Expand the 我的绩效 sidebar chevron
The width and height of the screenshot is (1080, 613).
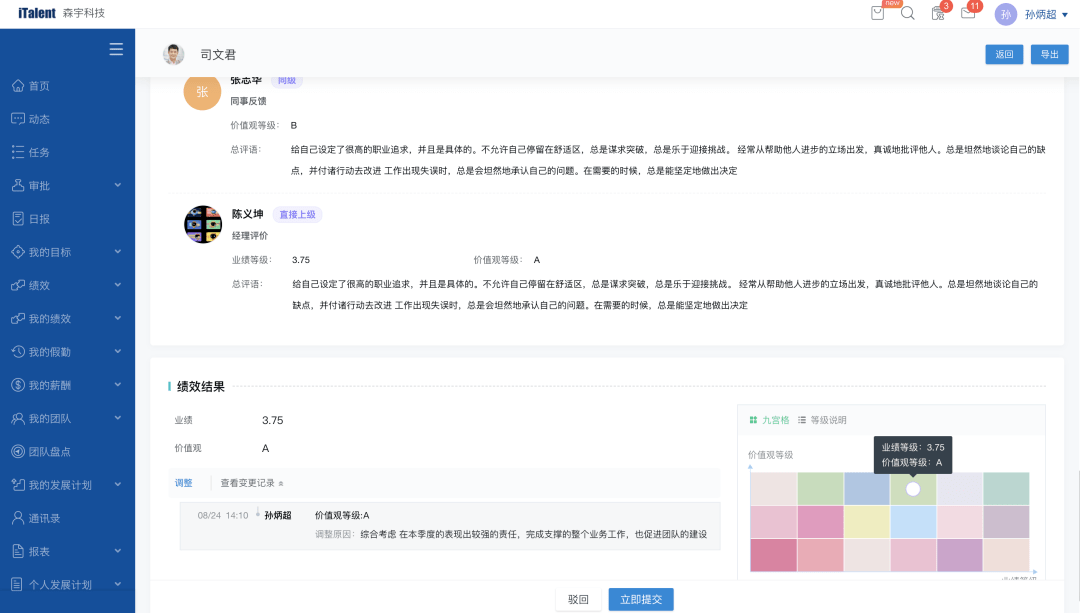tap(118, 318)
